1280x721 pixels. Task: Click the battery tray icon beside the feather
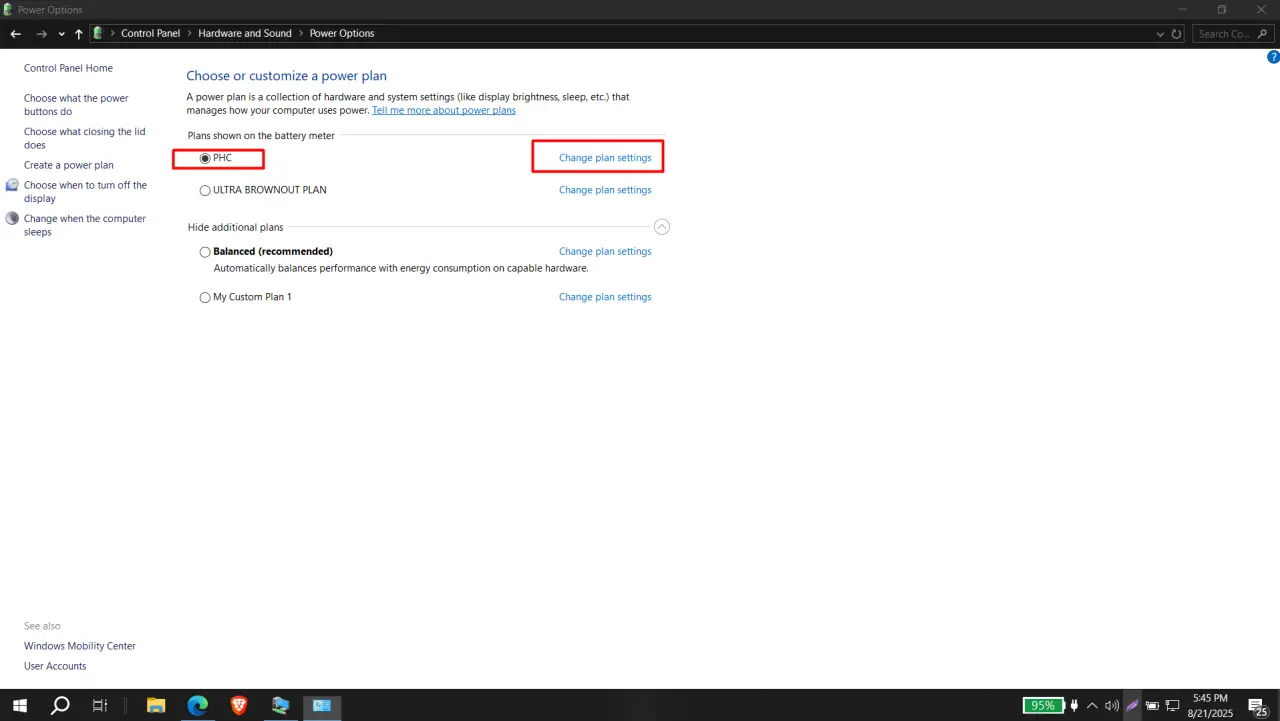pos(1152,705)
